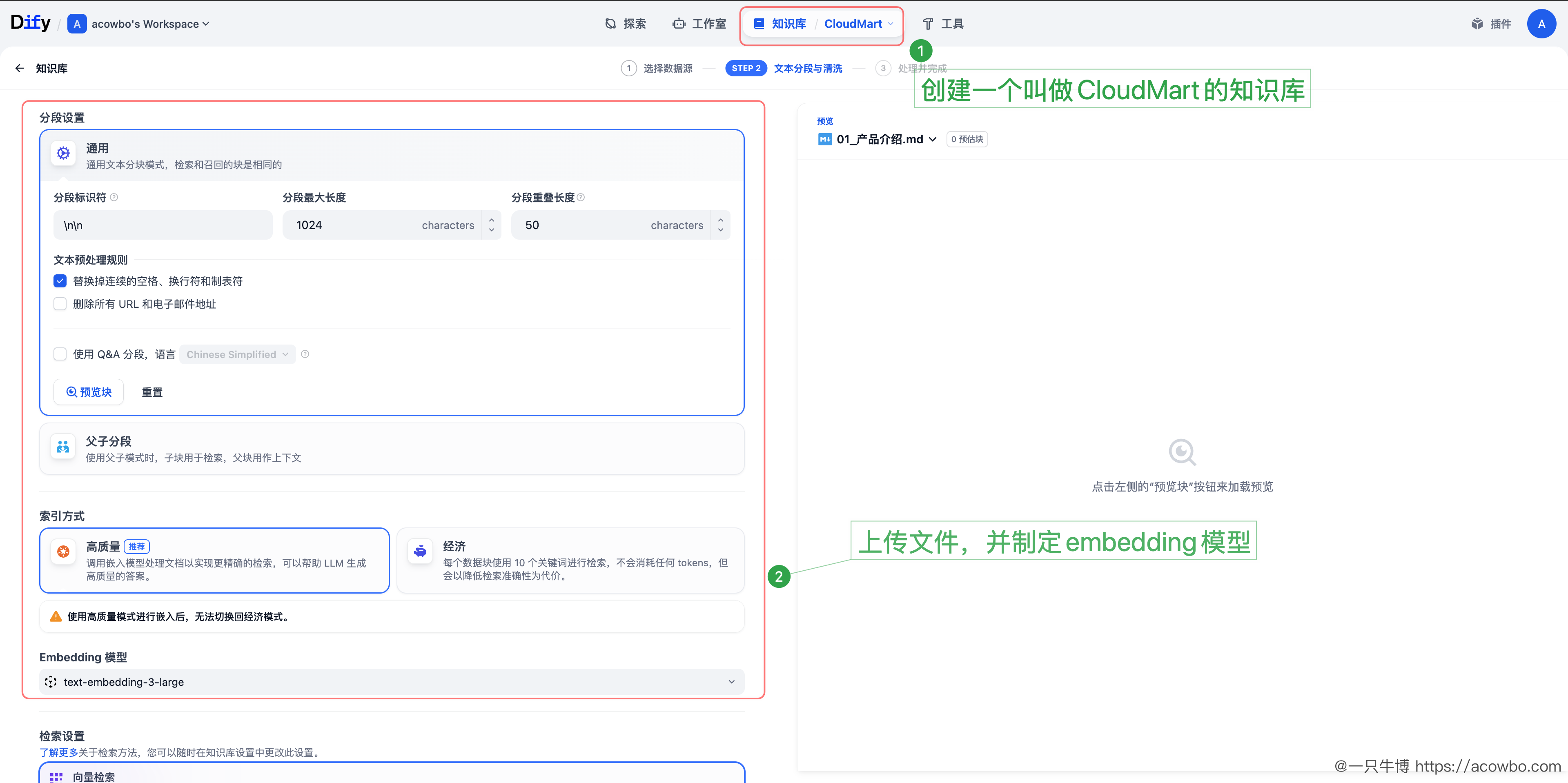This screenshot has width=1568, height=783.
Task: Click the 0 预估块 badge
Action: pos(967,139)
